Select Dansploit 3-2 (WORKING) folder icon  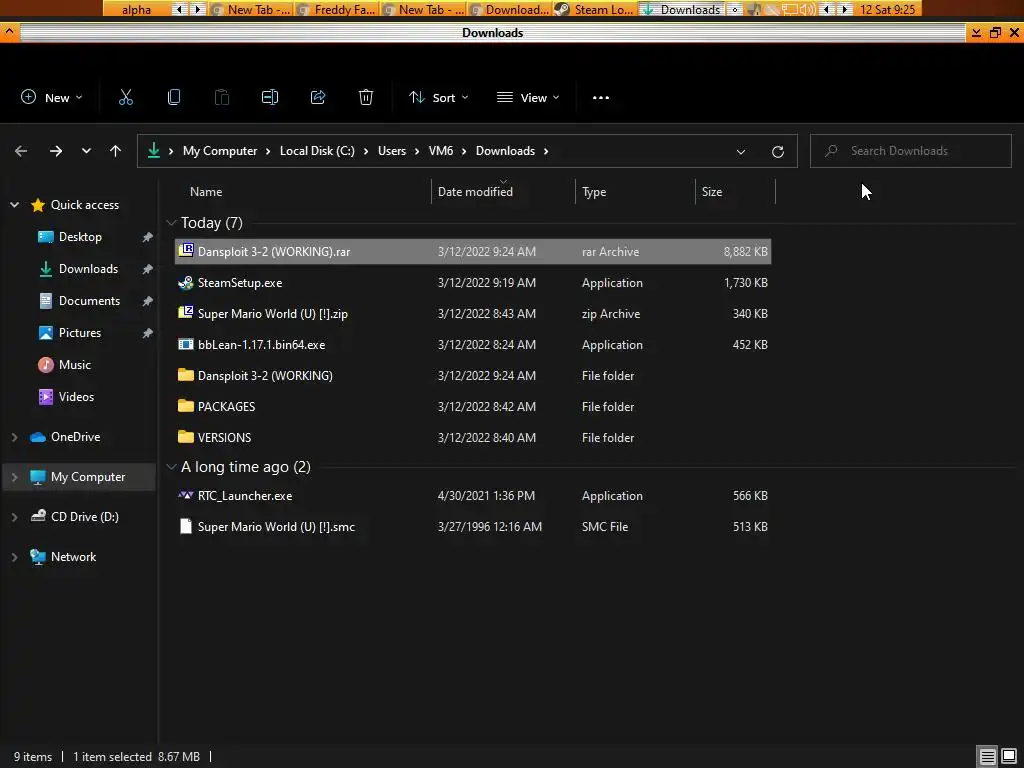pyautogui.click(x=186, y=376)
